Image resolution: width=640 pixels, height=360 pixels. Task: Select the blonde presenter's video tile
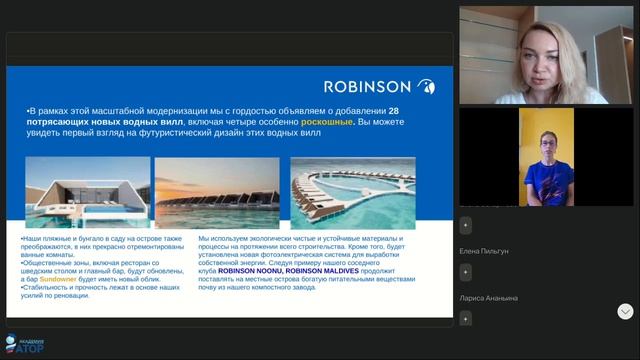[546, 55]
